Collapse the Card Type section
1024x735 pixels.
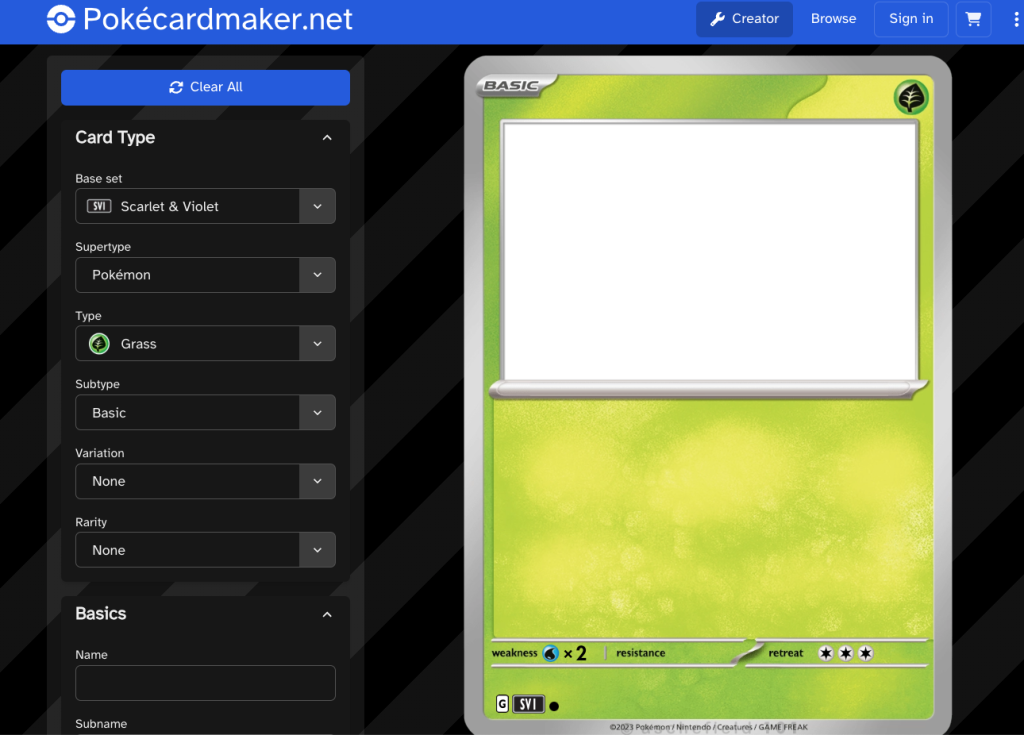tap(327, 138)
